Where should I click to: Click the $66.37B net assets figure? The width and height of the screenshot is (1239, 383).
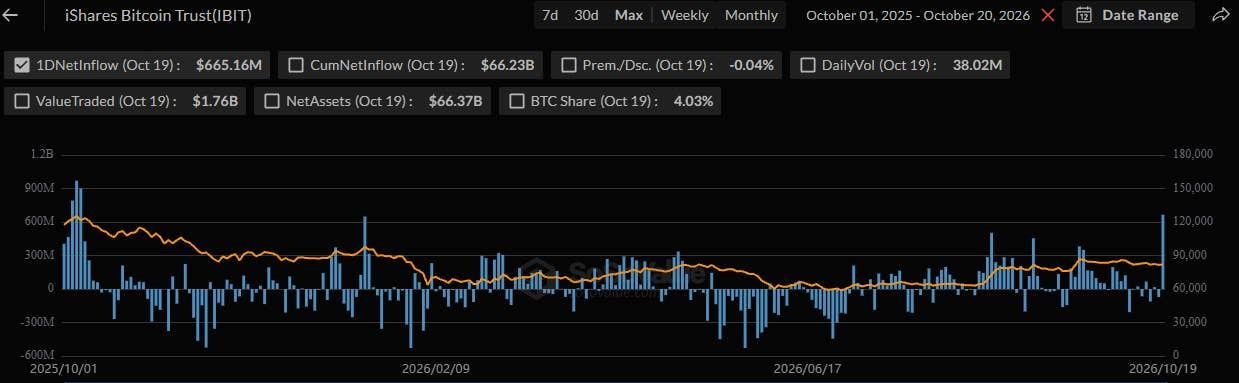click(455, 101)
